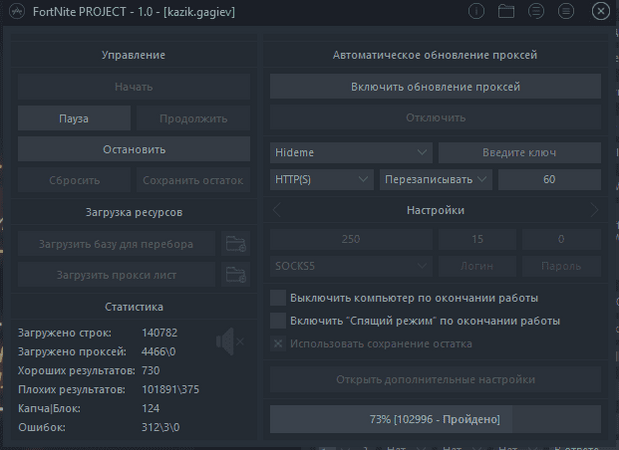This screenshot has width=619, height=450.
Task: Click Загружено строк value 140782
Action: click(159, 333)
